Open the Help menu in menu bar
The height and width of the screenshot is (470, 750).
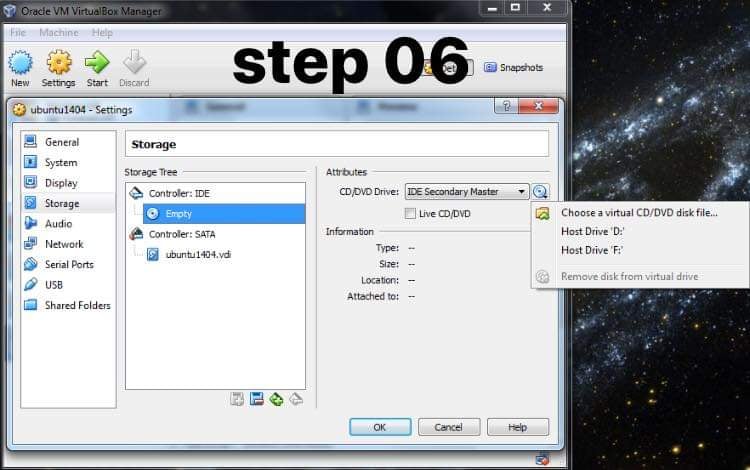coord(102,33)
